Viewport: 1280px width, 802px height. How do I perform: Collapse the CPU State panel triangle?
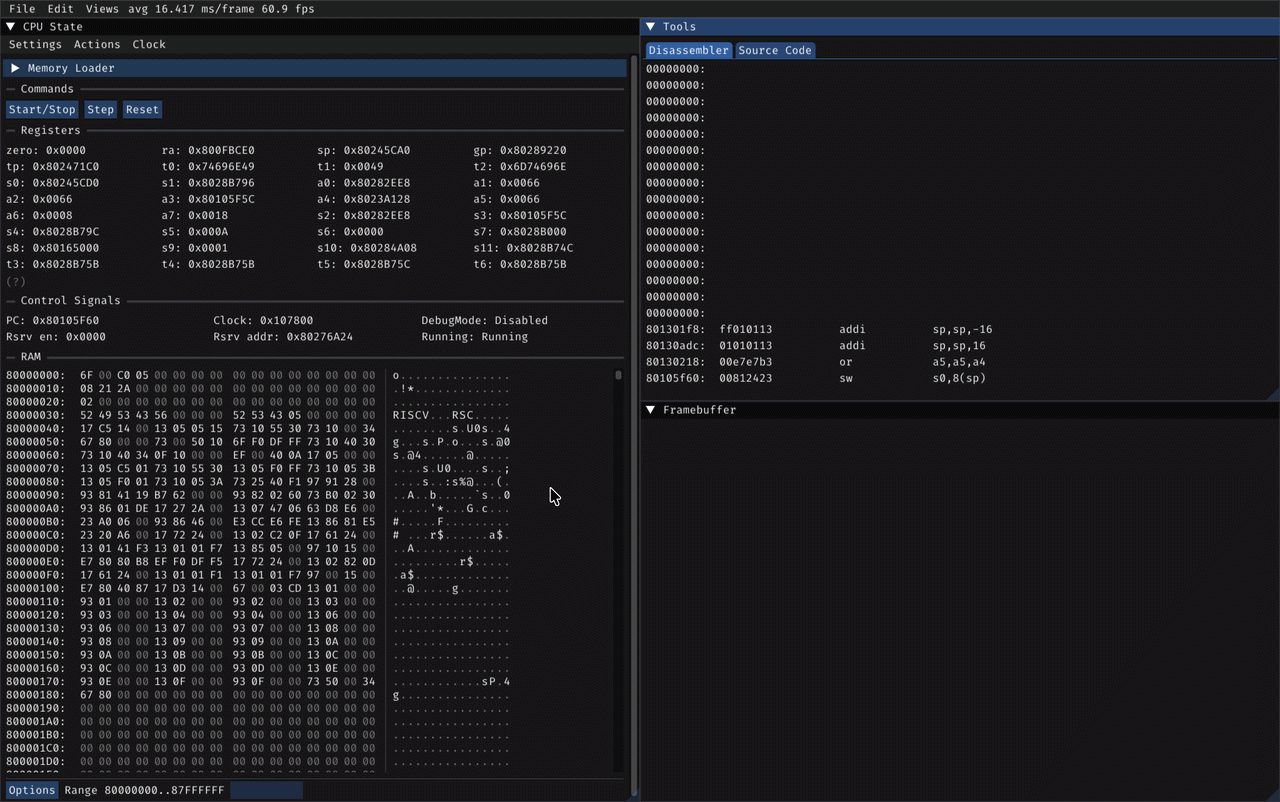click(x=11, y=27)
